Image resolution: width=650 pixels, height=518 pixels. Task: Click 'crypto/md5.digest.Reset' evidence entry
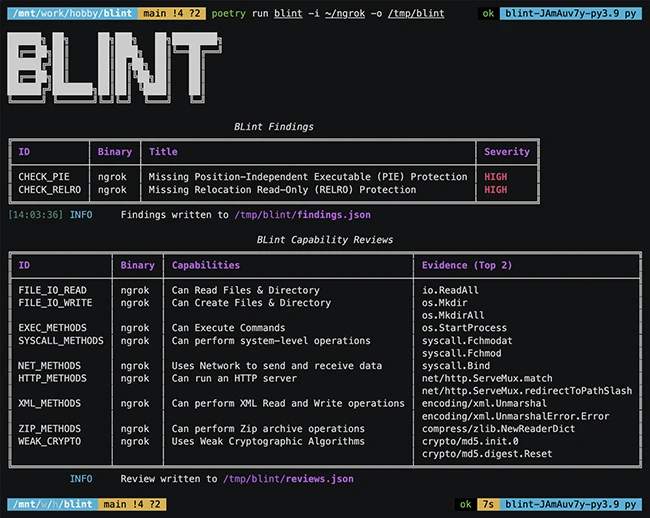487,454
